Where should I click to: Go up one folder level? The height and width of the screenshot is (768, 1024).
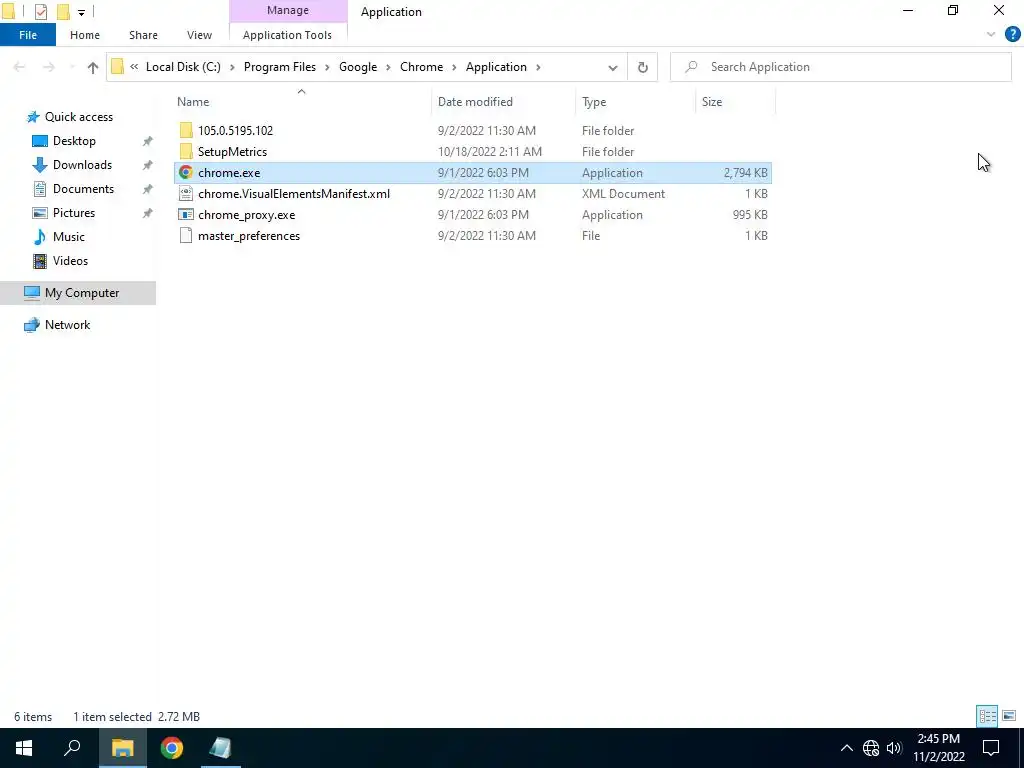93,67
